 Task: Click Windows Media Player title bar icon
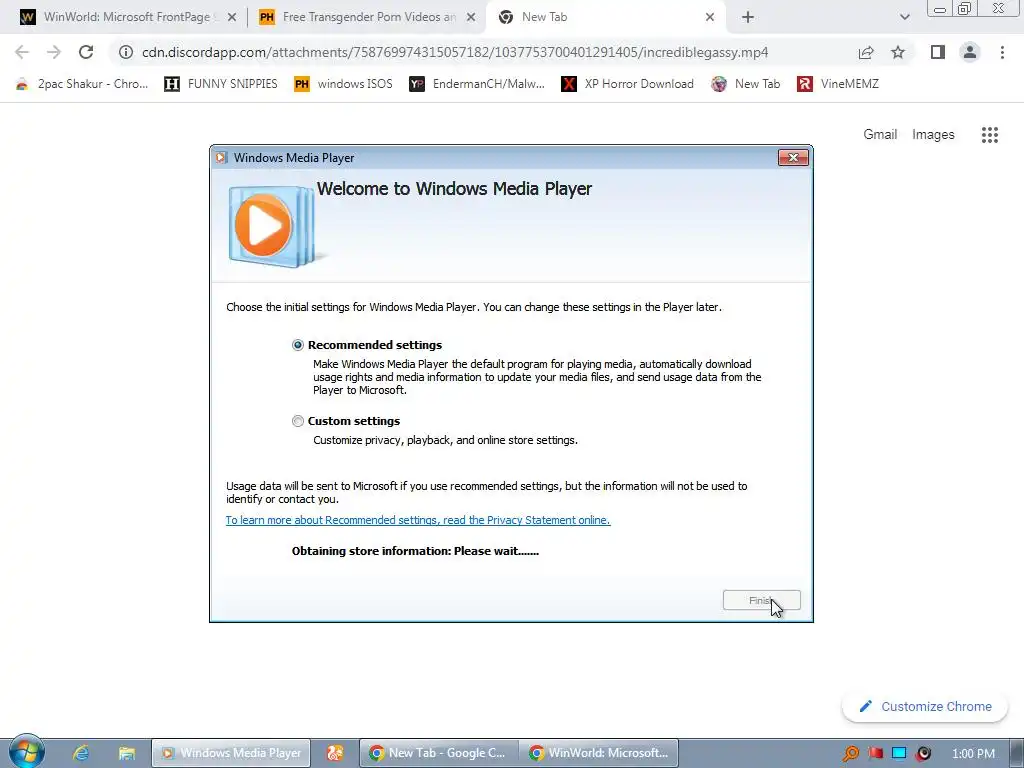point(221,157)
